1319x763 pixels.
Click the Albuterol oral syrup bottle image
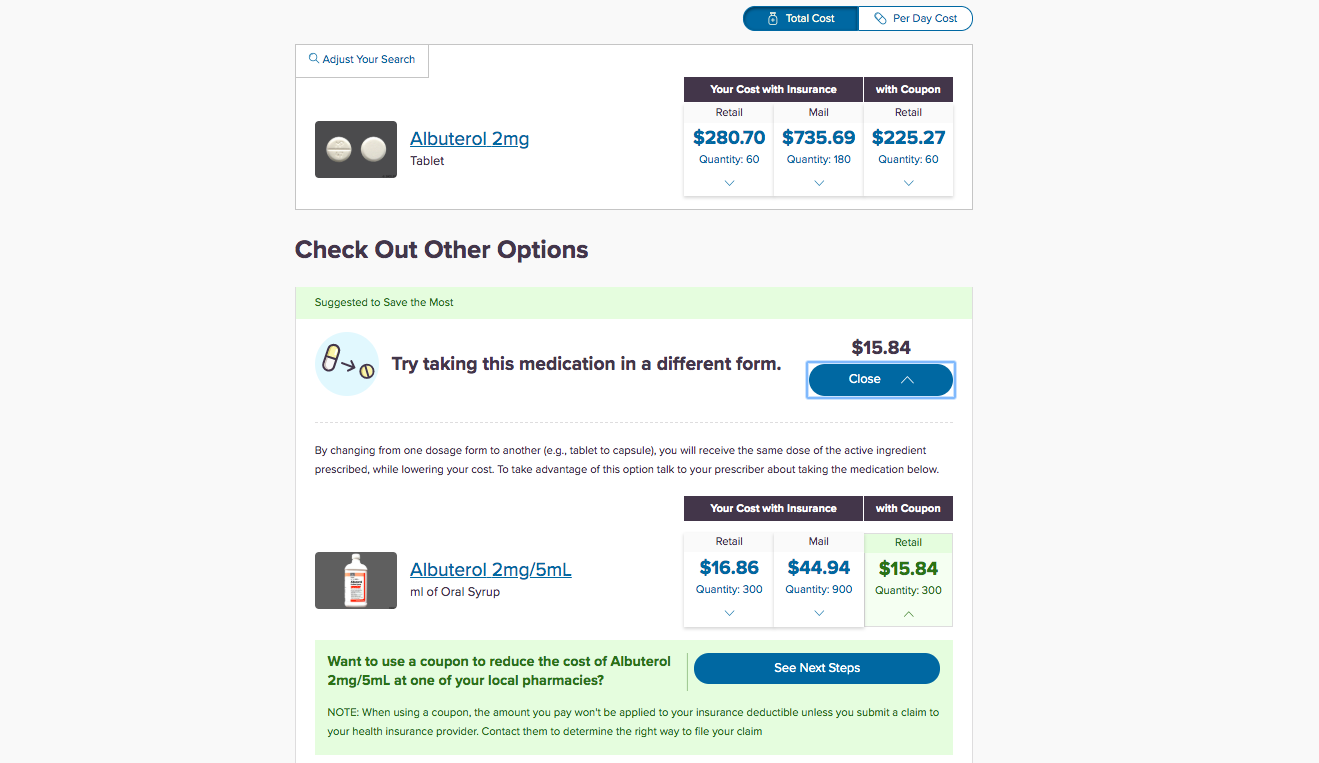356,580
